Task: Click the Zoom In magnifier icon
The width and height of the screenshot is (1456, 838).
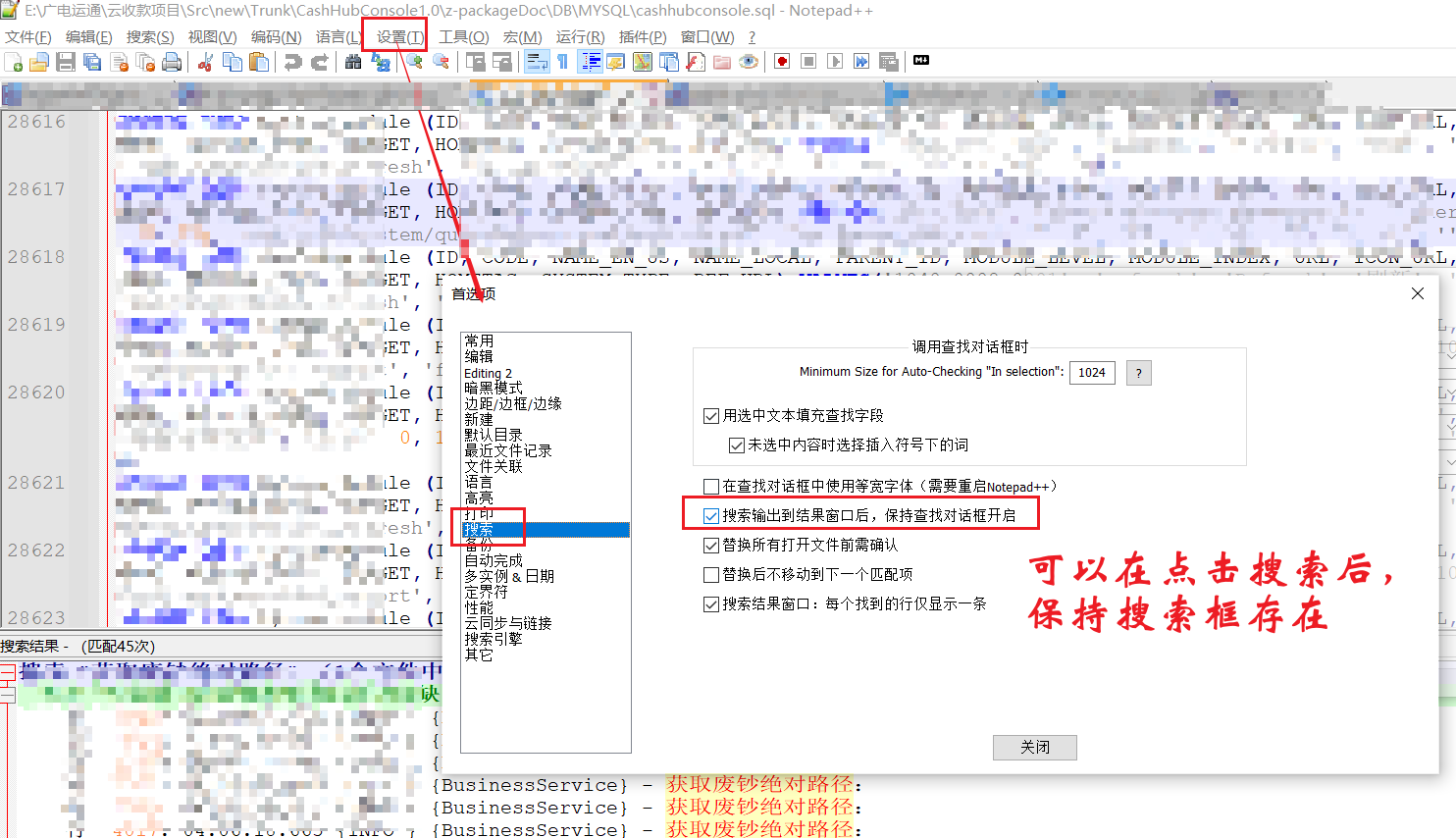Action: coord(414,62)
